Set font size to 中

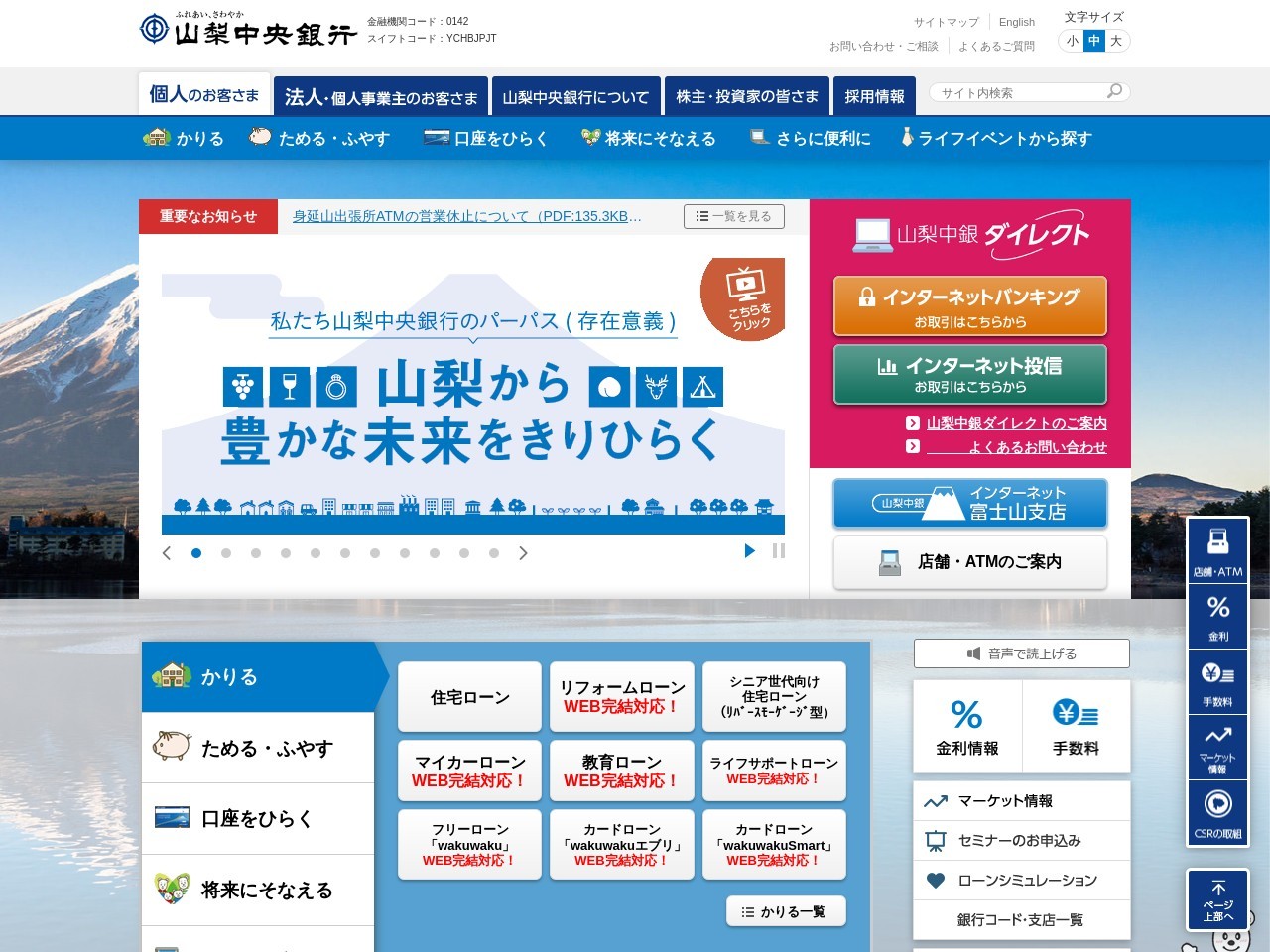coord(1094,41)
